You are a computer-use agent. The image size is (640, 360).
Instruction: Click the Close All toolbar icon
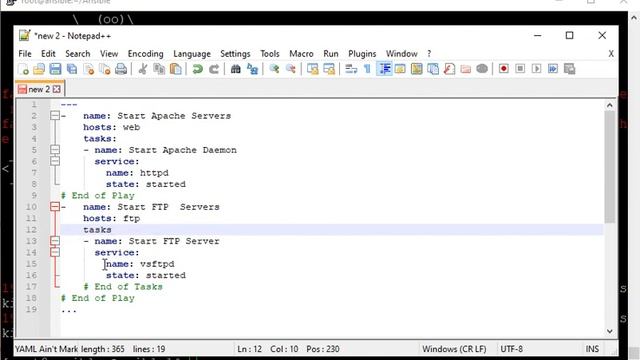(x=104, y=69)
